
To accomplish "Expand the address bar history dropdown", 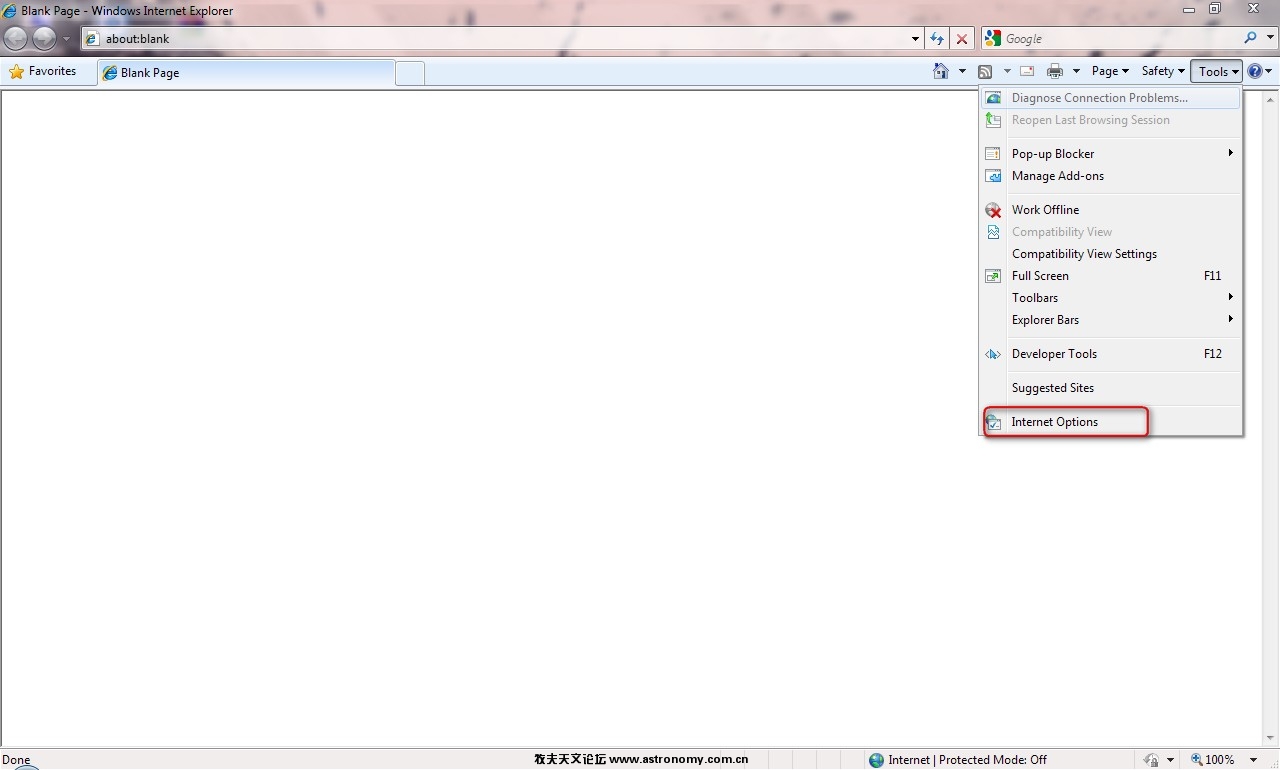I will 916,39.
